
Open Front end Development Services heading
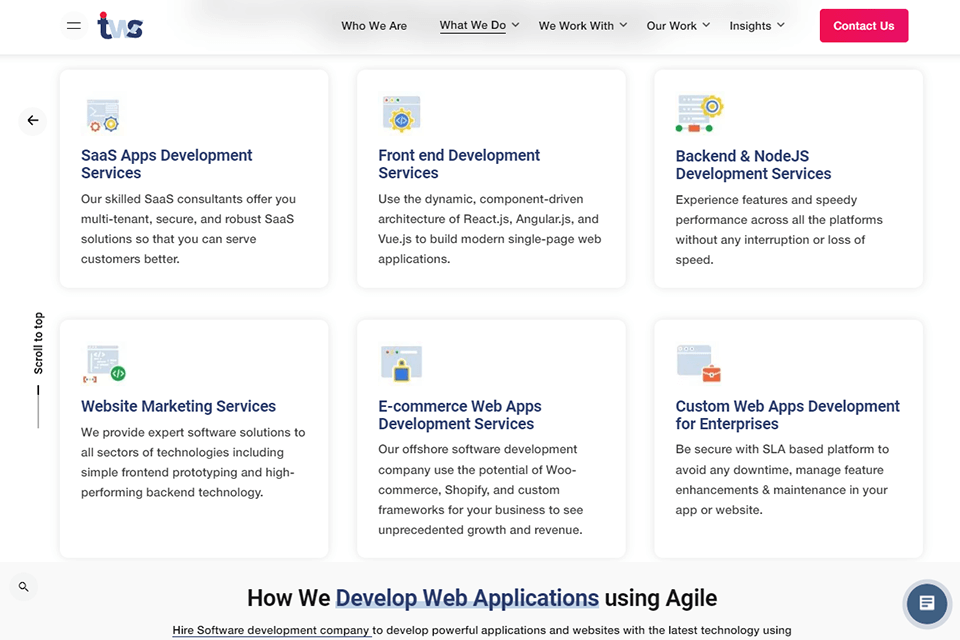459,164
